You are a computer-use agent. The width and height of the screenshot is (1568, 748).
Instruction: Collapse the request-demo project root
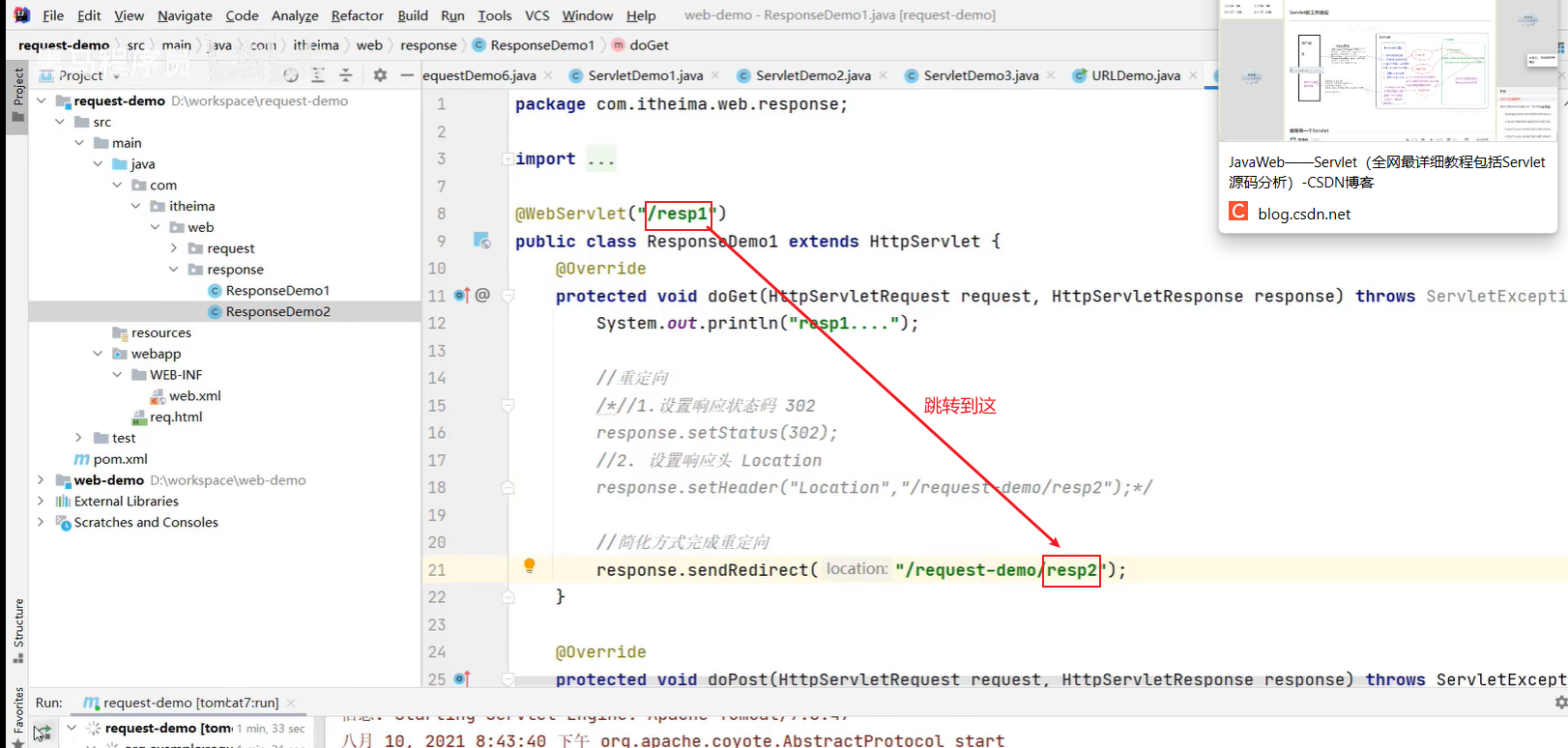[x=42, y=101]
